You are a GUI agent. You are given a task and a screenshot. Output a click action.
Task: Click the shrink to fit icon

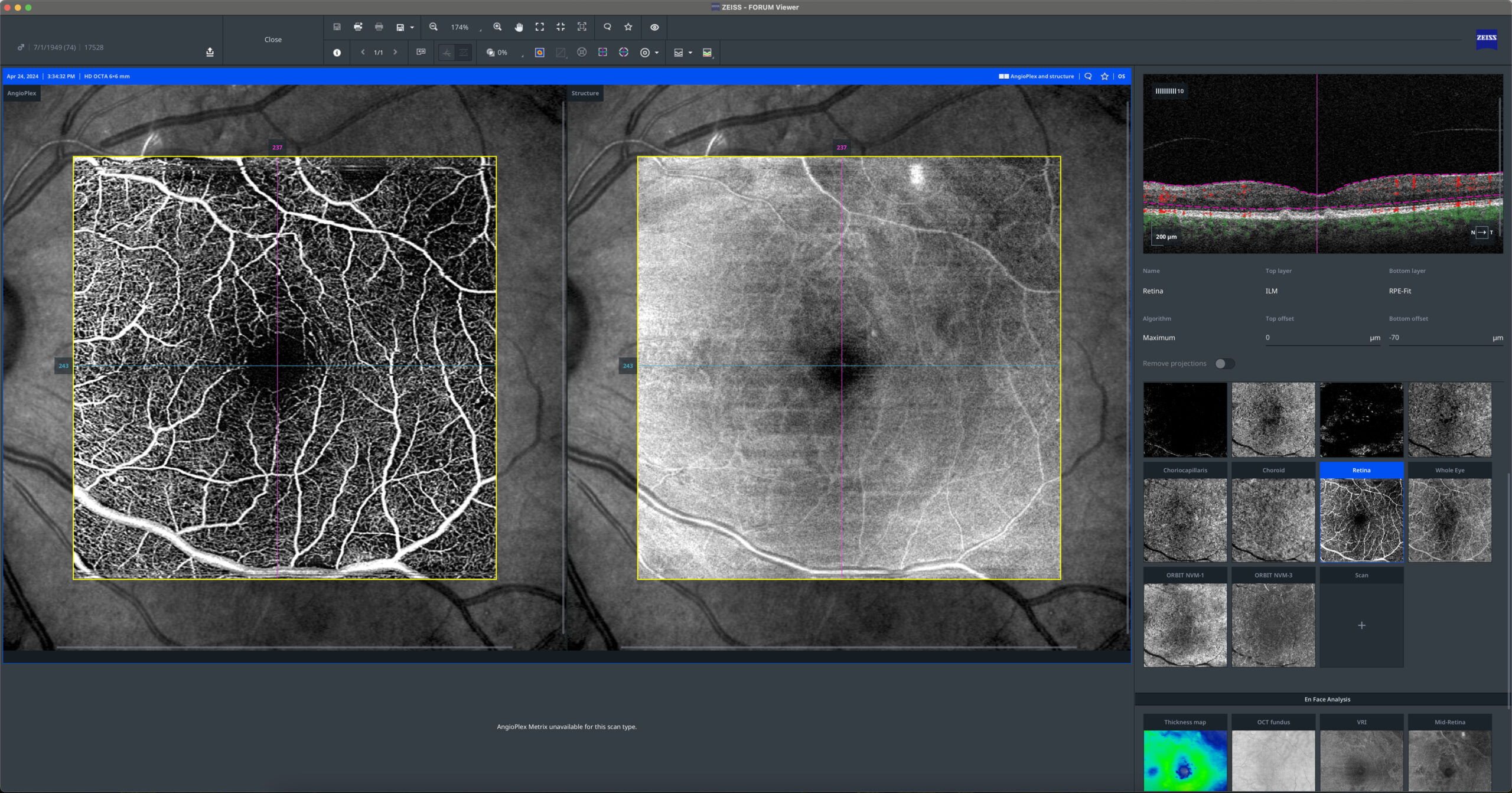coord(561,27)
